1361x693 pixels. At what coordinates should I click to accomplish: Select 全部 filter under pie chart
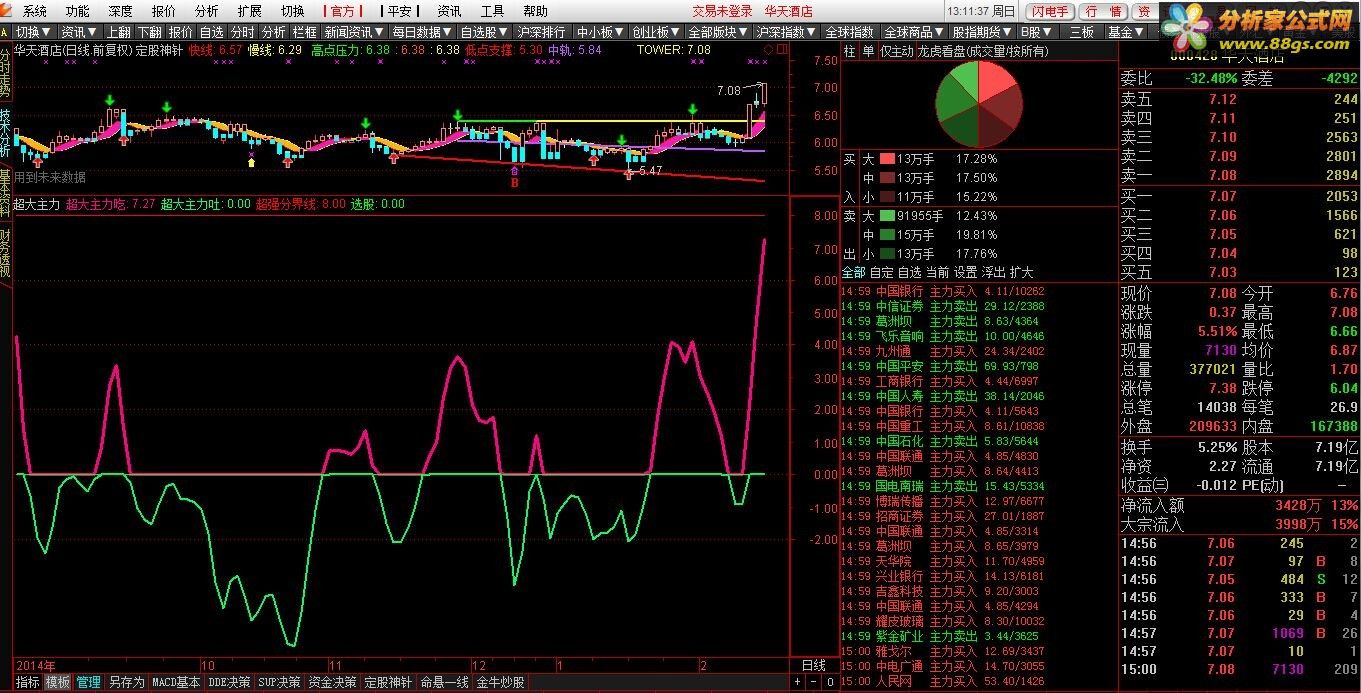[853, 272]
